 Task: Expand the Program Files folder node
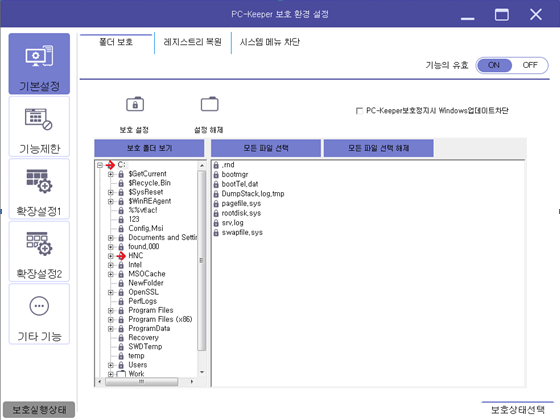click(x=111, y=311)
